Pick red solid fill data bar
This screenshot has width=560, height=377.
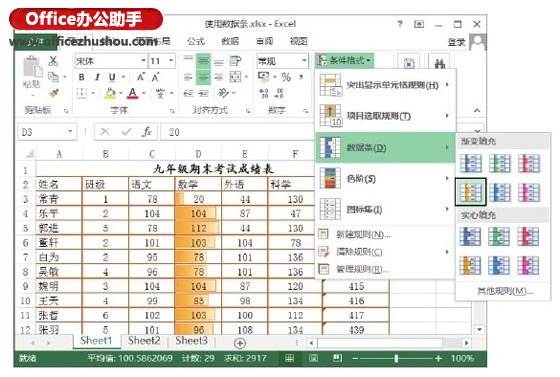[528, 237]
